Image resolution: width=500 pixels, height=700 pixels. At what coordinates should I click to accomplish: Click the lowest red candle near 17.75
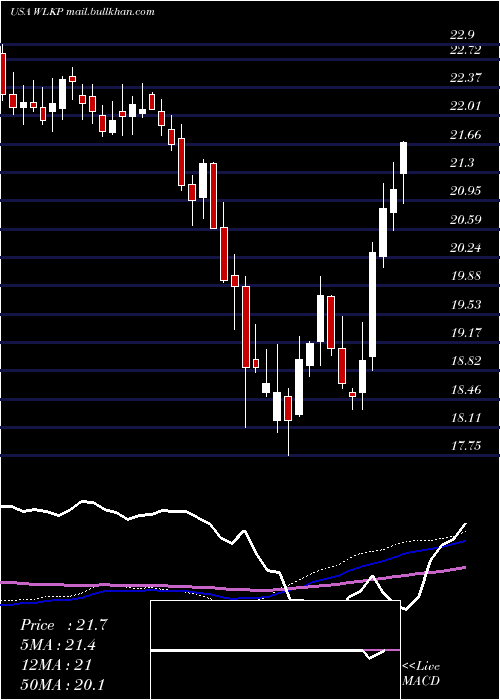tap(288, 408)
